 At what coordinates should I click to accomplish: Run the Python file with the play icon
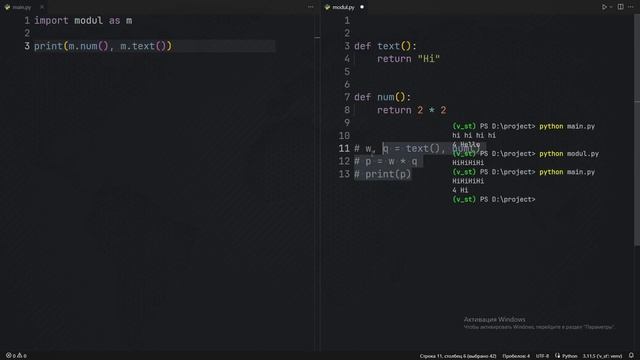pyautogui.click(x=604, y=7)
